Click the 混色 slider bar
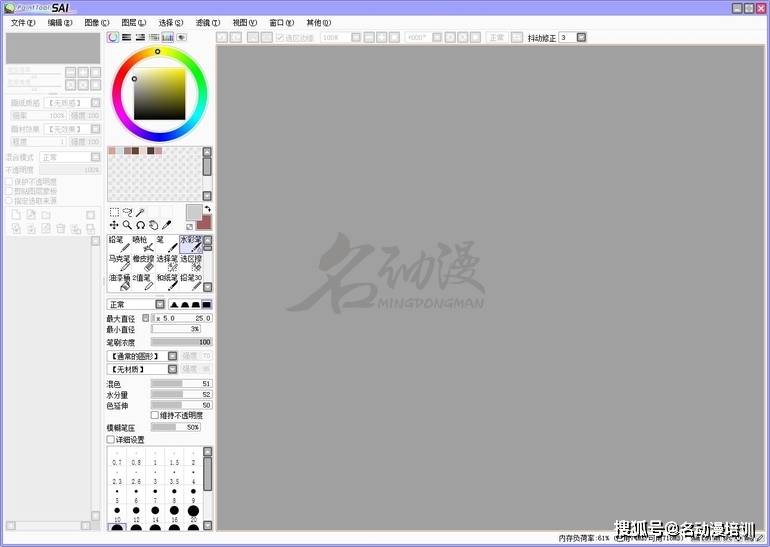Image resolution: width=770 pixels, height=547 pixels. [x=181, y=383]
